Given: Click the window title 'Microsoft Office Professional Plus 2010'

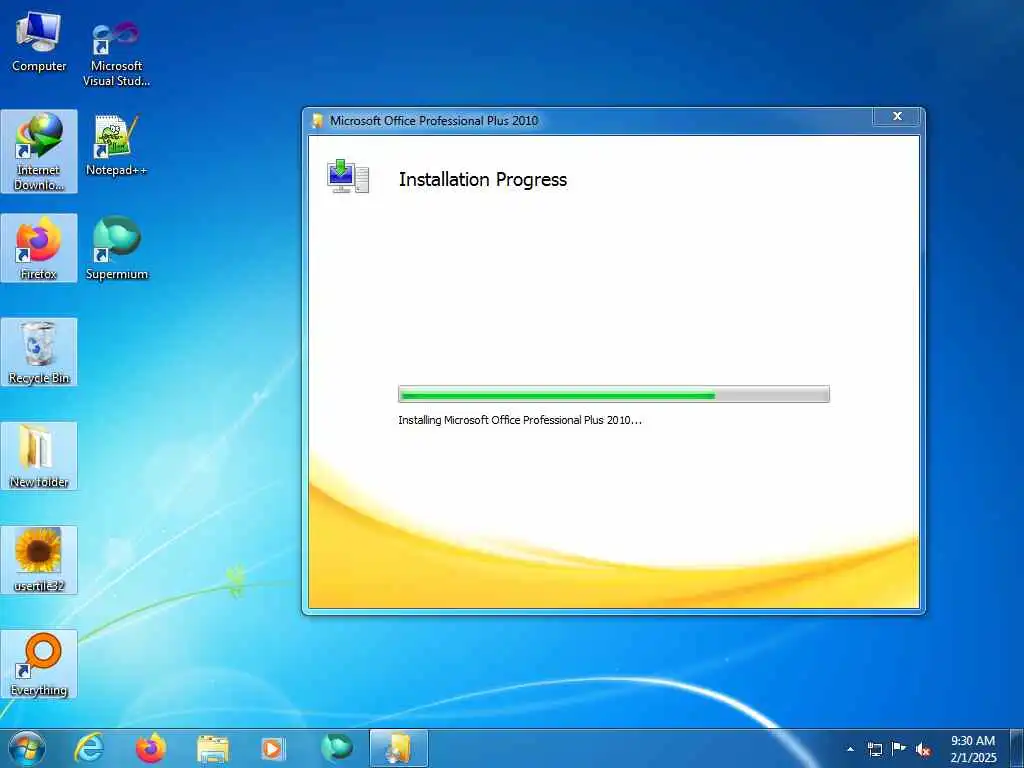Looking at the screenshot, I should click(434, 121).
